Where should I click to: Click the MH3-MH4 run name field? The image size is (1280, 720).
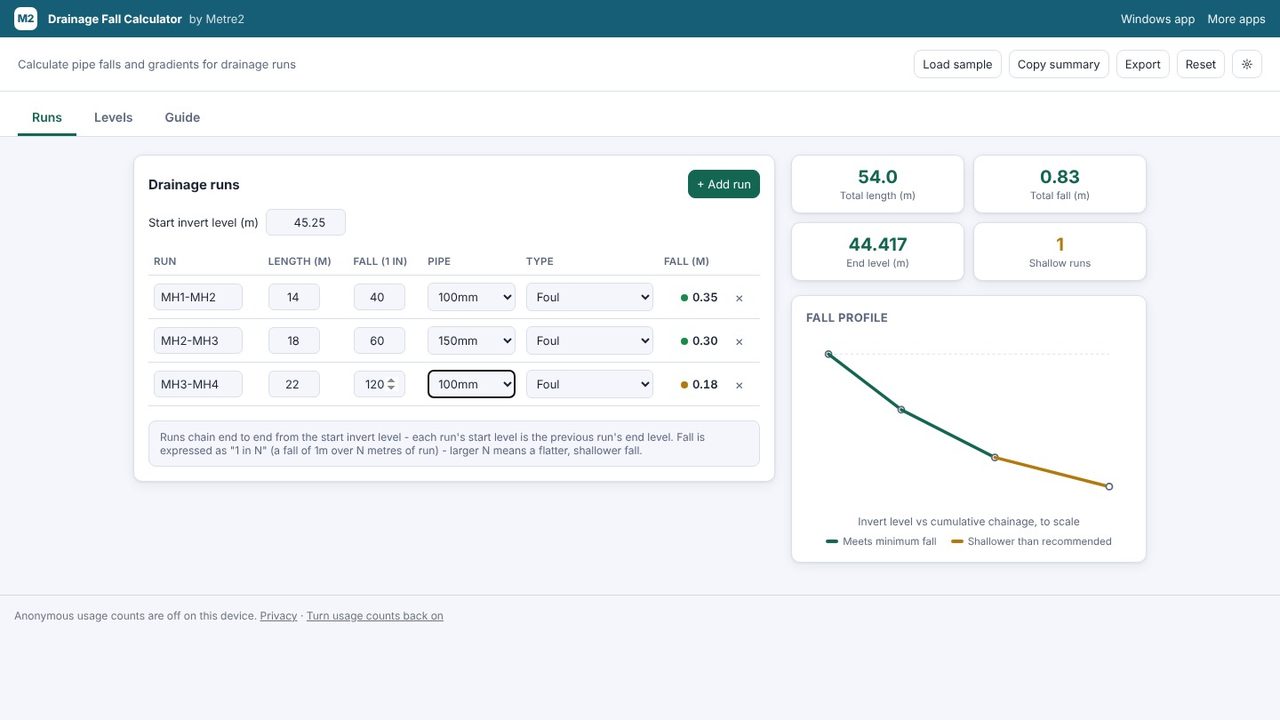[198, 384]
